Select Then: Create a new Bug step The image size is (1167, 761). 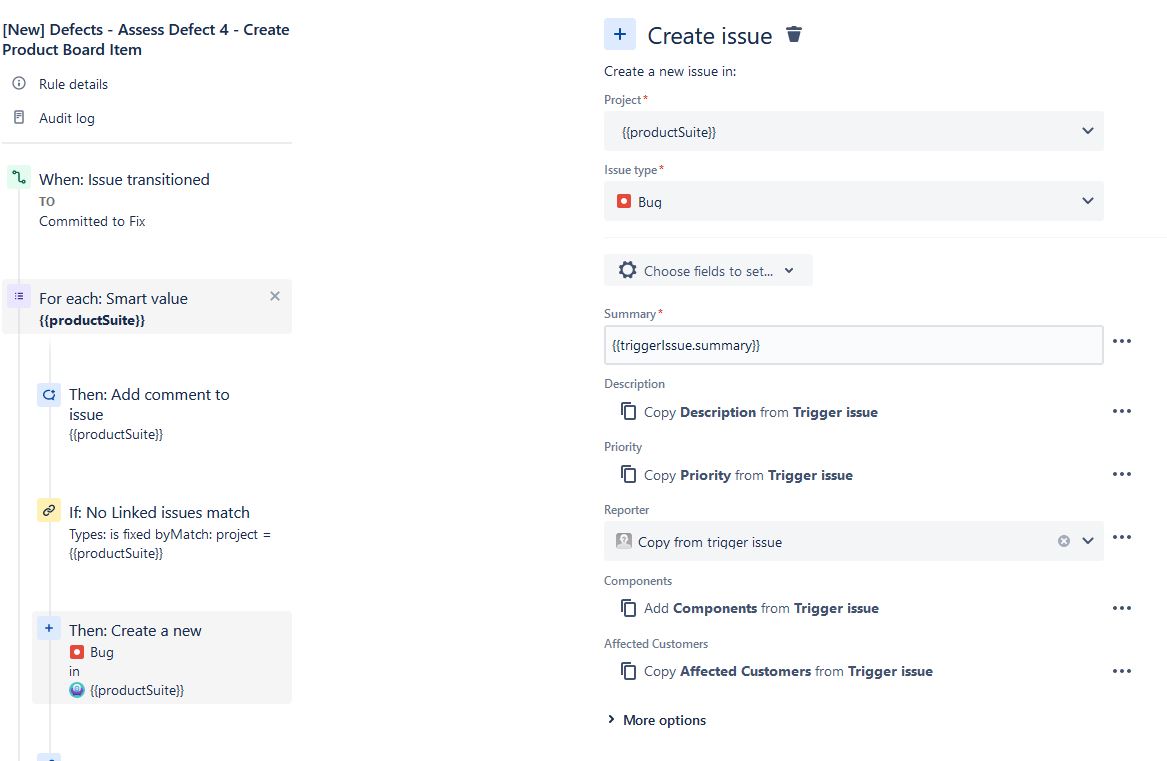point(162,657)
